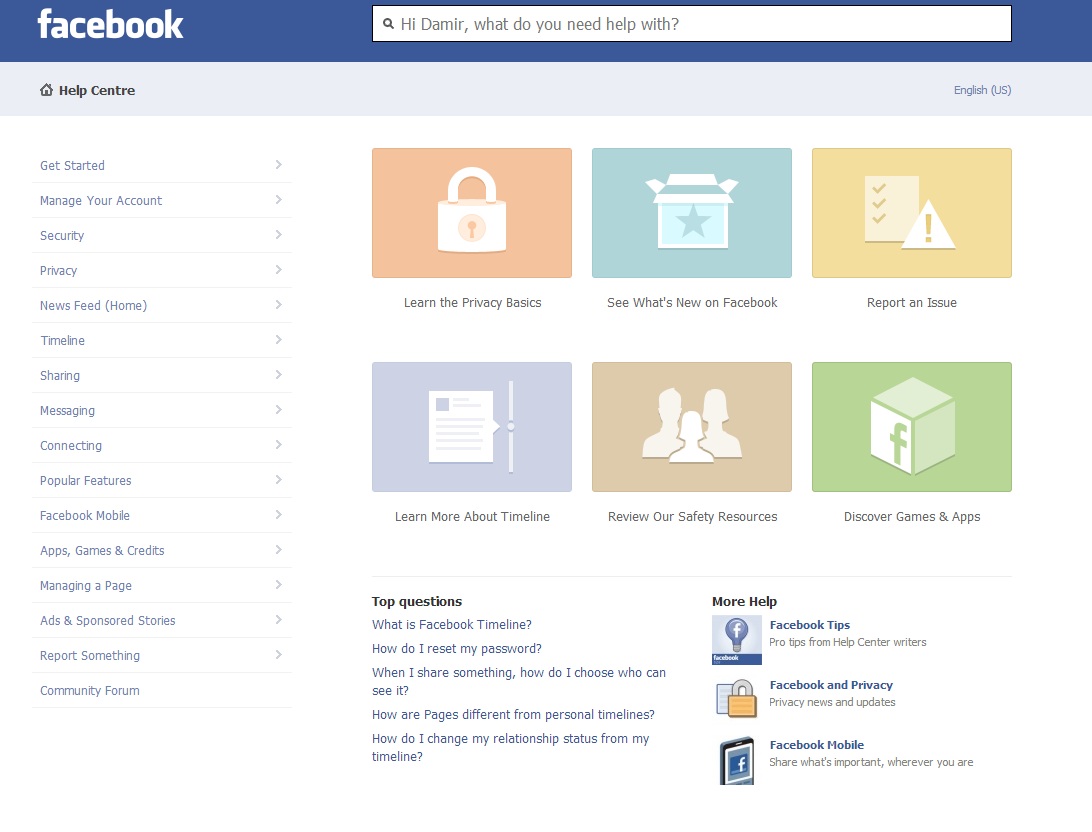Expand the Security chevron
1092x832 pixels.
click(x=279, y=235)
